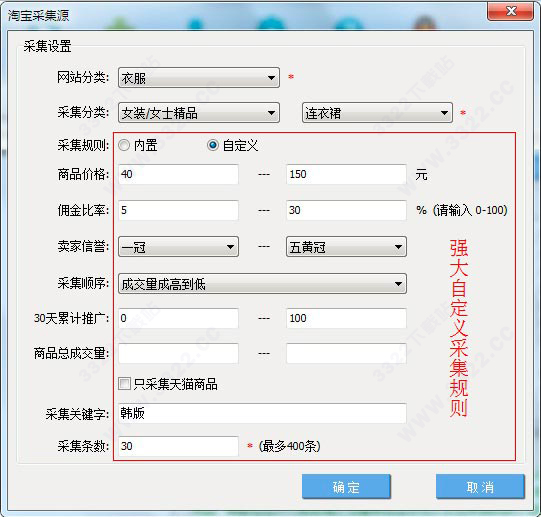Viewport: 541px width, 517px height.
Task: Tick the 只采集天猫商品 checkbox
Action: pos(124,383)
